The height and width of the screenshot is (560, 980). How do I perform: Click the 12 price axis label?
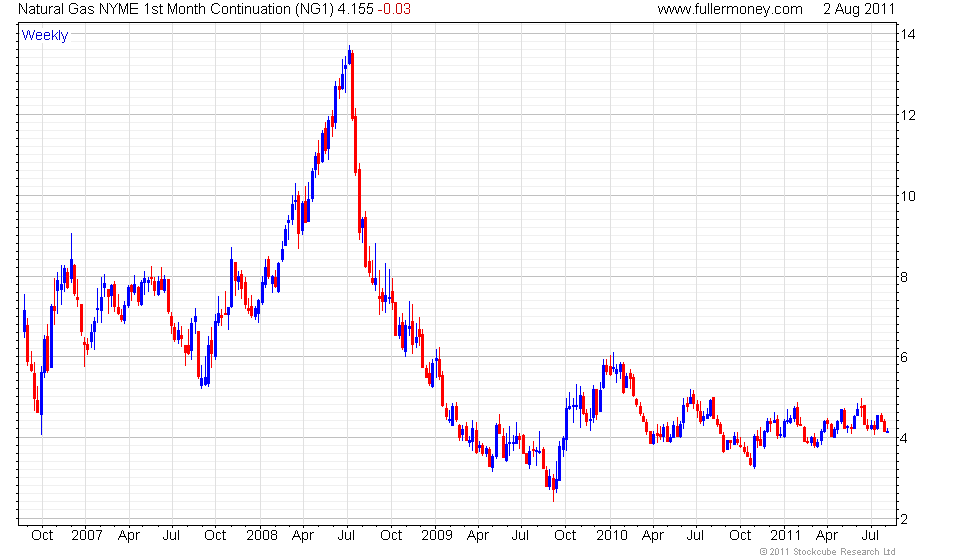[x=908, y=115]
